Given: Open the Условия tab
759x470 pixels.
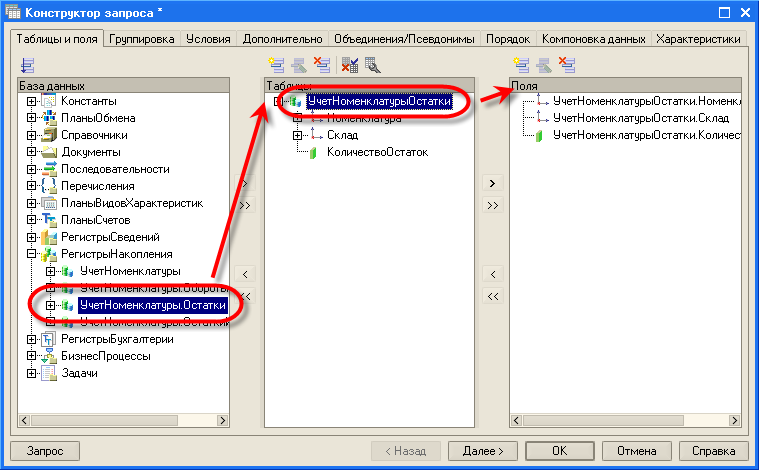Looking at the screenshot, I should pyautogui.click(x=209, y=39).
